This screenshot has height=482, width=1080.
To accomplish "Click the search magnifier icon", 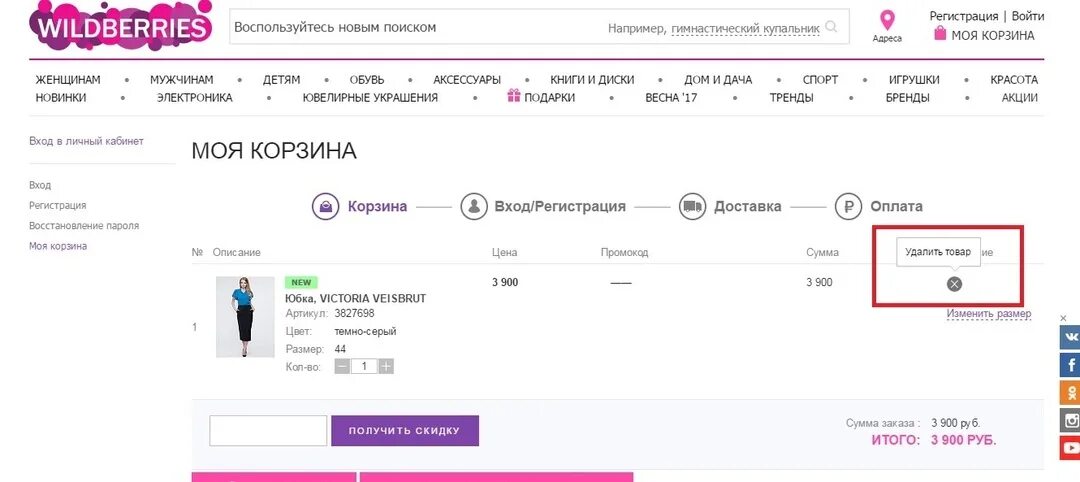I will pos(831,27).
